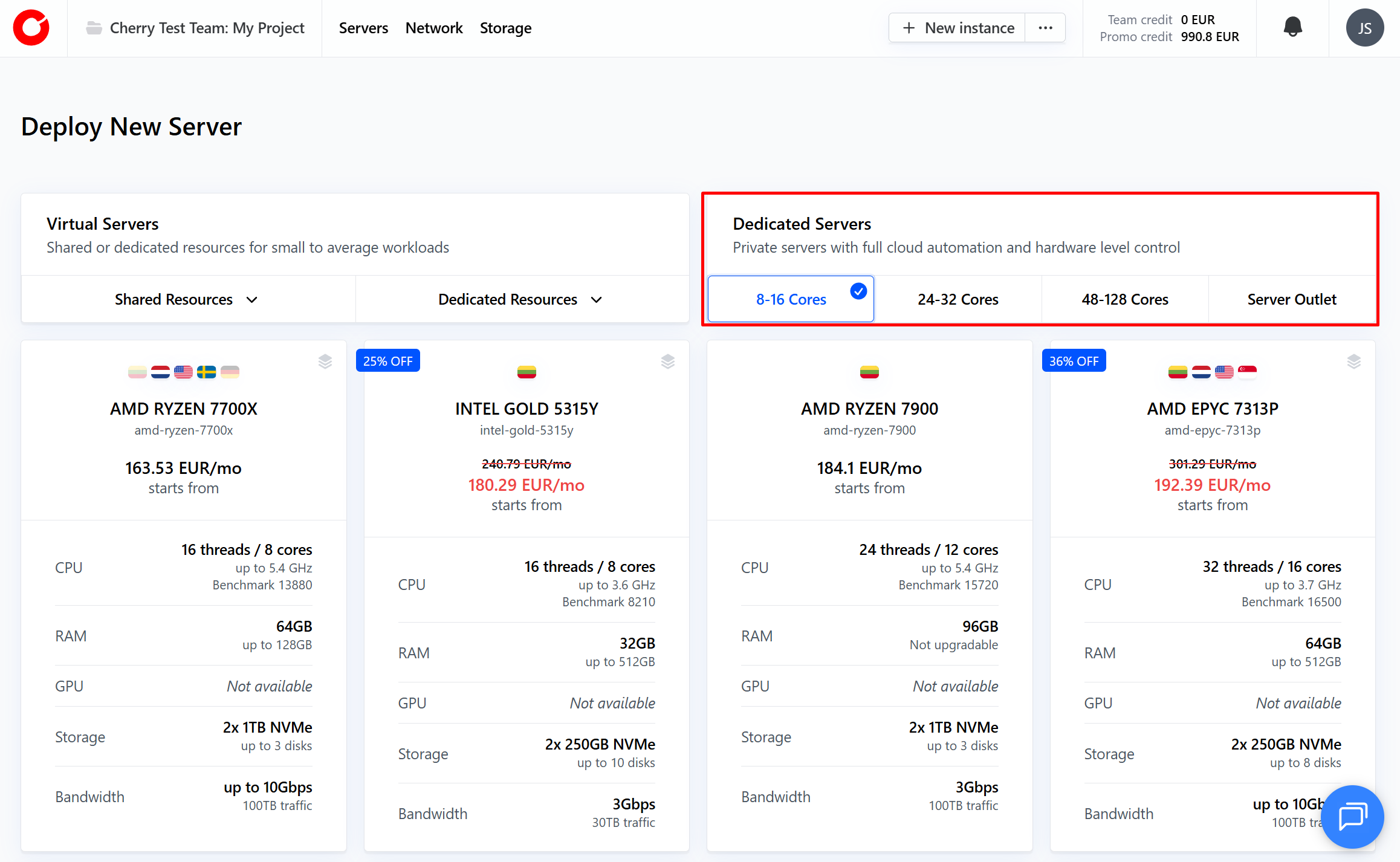Select the 24-32 Cores option

958,299
